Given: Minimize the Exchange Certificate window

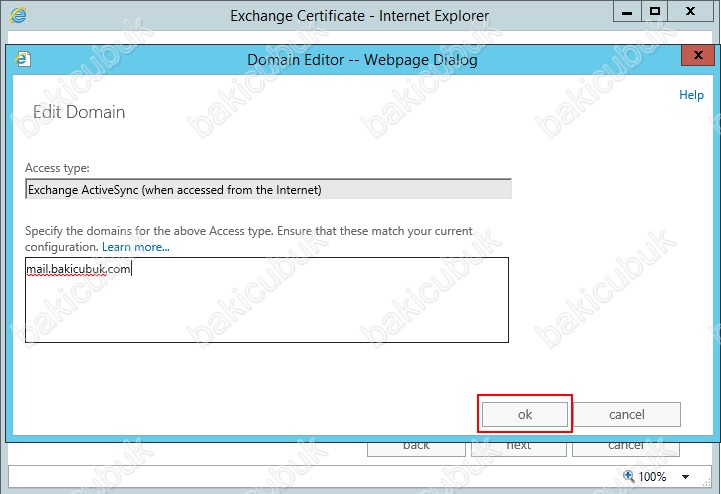Looking at the screenshot, I should [x=627, y=12].
